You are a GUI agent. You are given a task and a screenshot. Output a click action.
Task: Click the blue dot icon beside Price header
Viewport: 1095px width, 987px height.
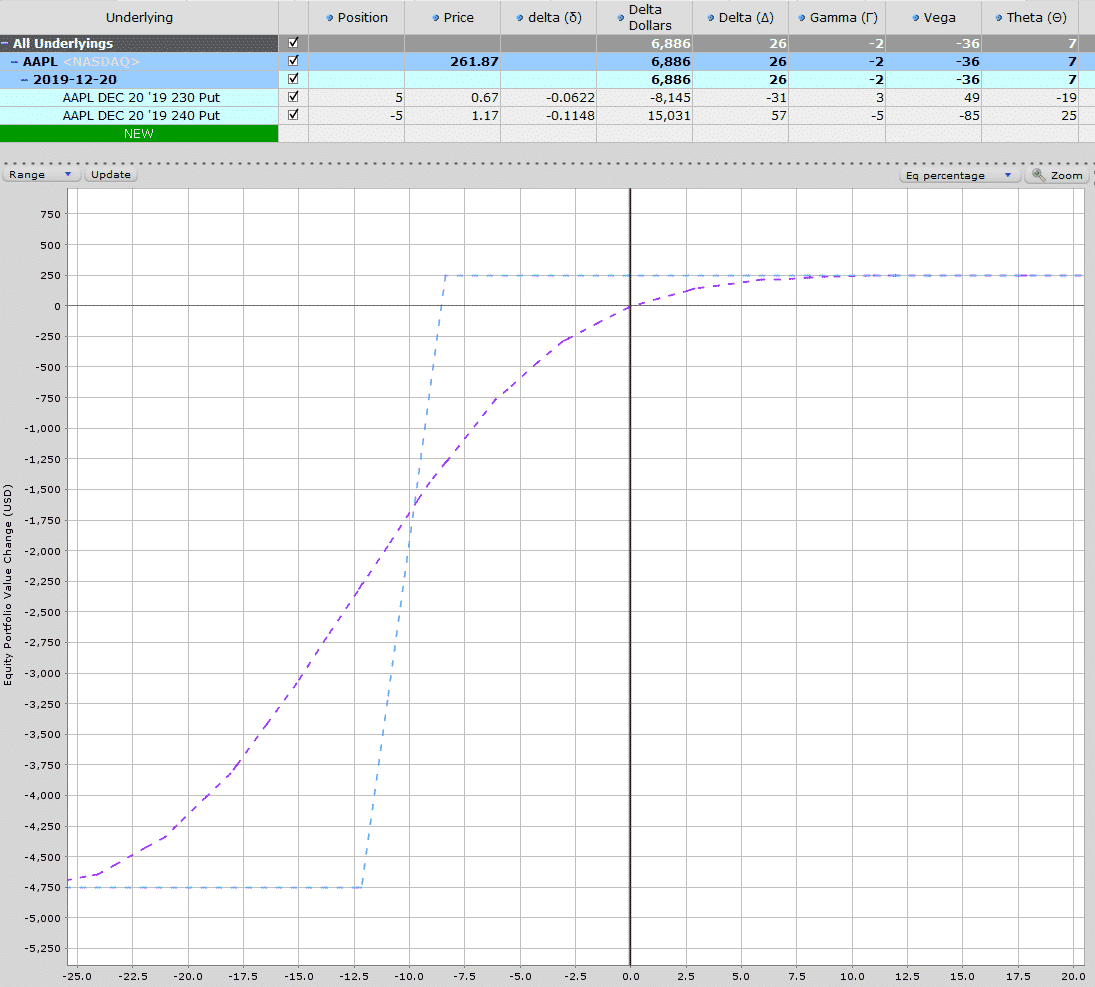point(436,18)
